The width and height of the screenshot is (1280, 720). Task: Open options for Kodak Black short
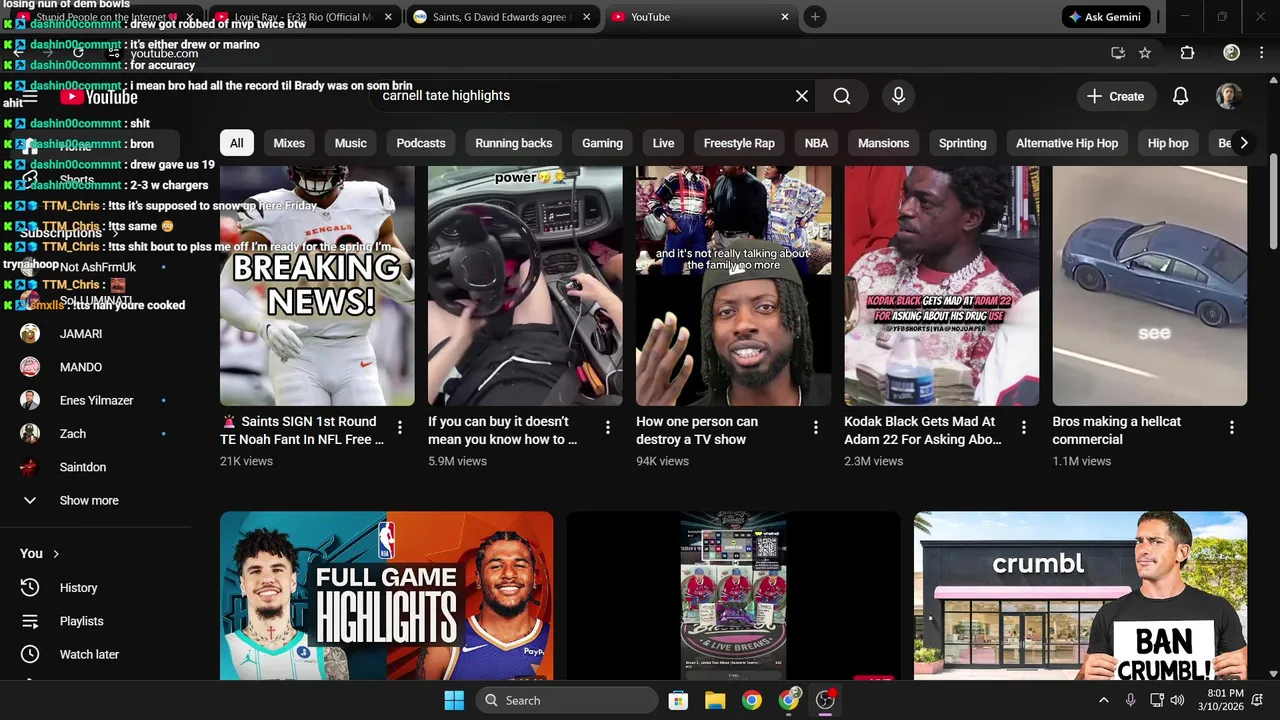(1023, 428)
